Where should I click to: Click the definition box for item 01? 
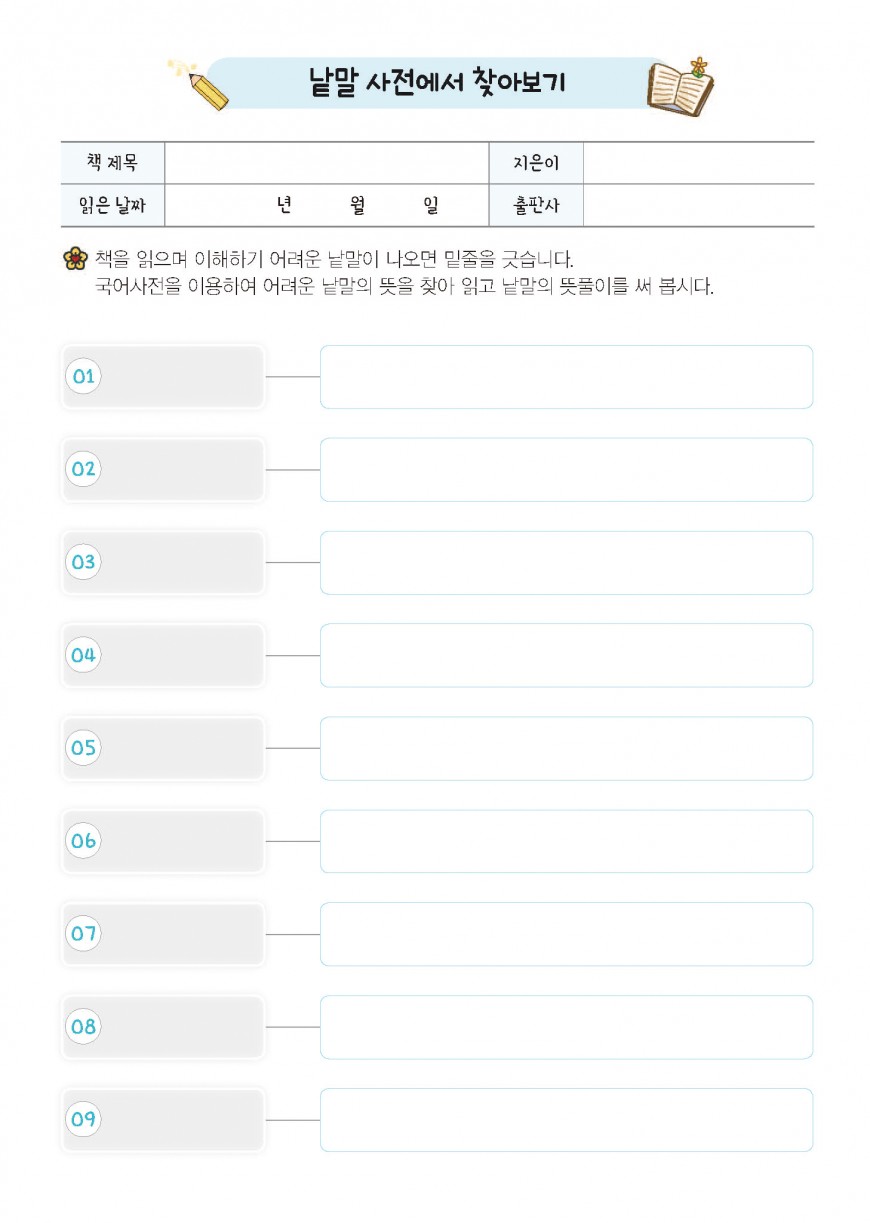[x=566, y=377]
